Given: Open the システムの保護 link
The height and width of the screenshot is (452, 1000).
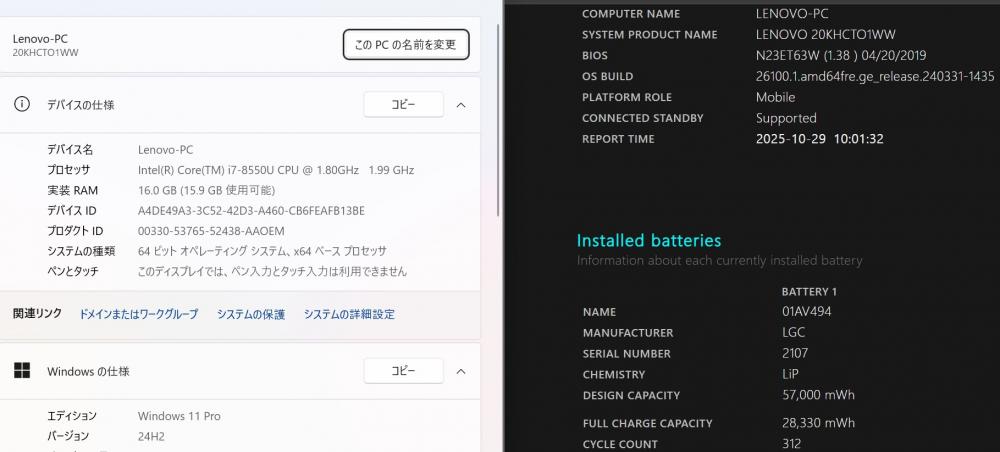Looking at the screenshot, I should (251, 314).
